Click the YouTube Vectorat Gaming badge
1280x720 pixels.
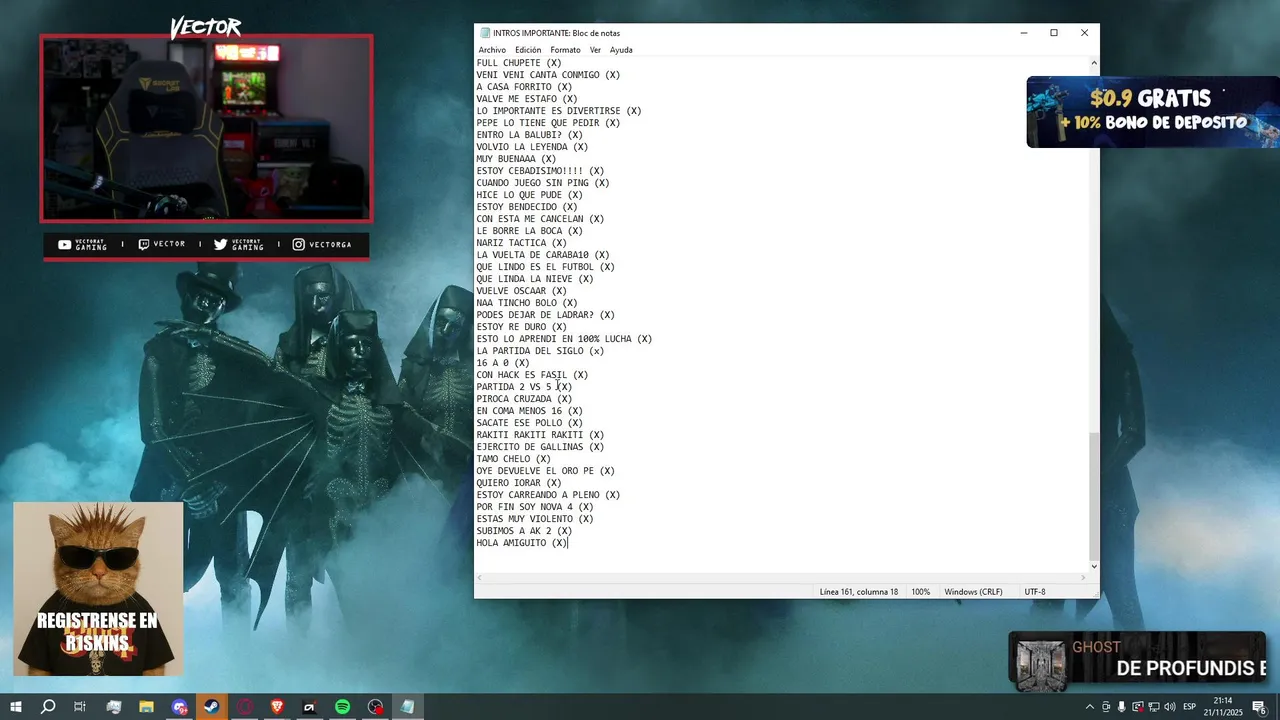click(x=83, y=244)
